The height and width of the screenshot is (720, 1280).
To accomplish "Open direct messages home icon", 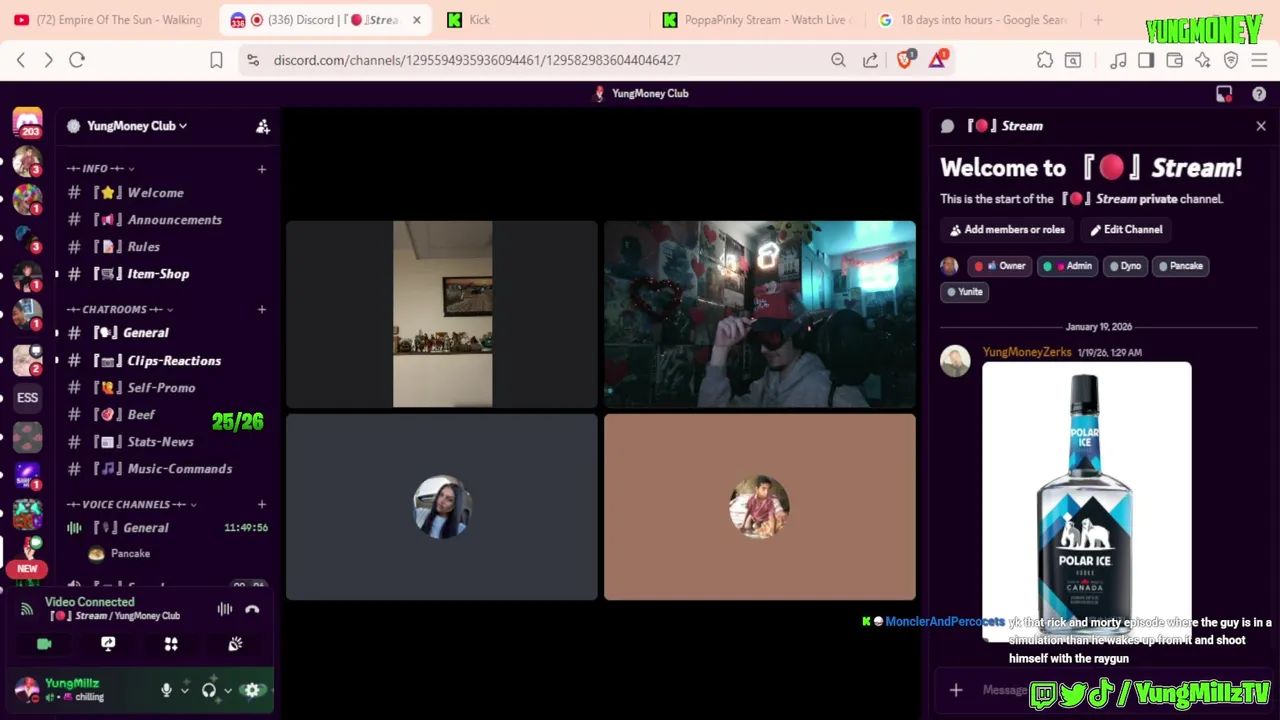I will (27, 123).
